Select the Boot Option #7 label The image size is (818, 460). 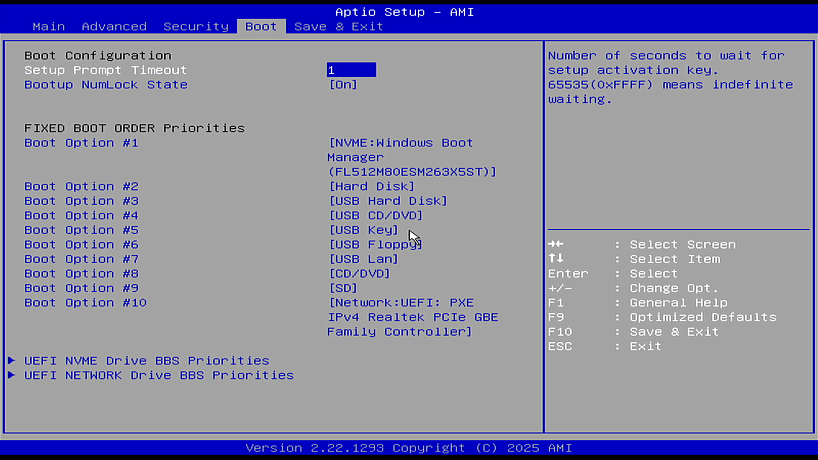[81, 259]
